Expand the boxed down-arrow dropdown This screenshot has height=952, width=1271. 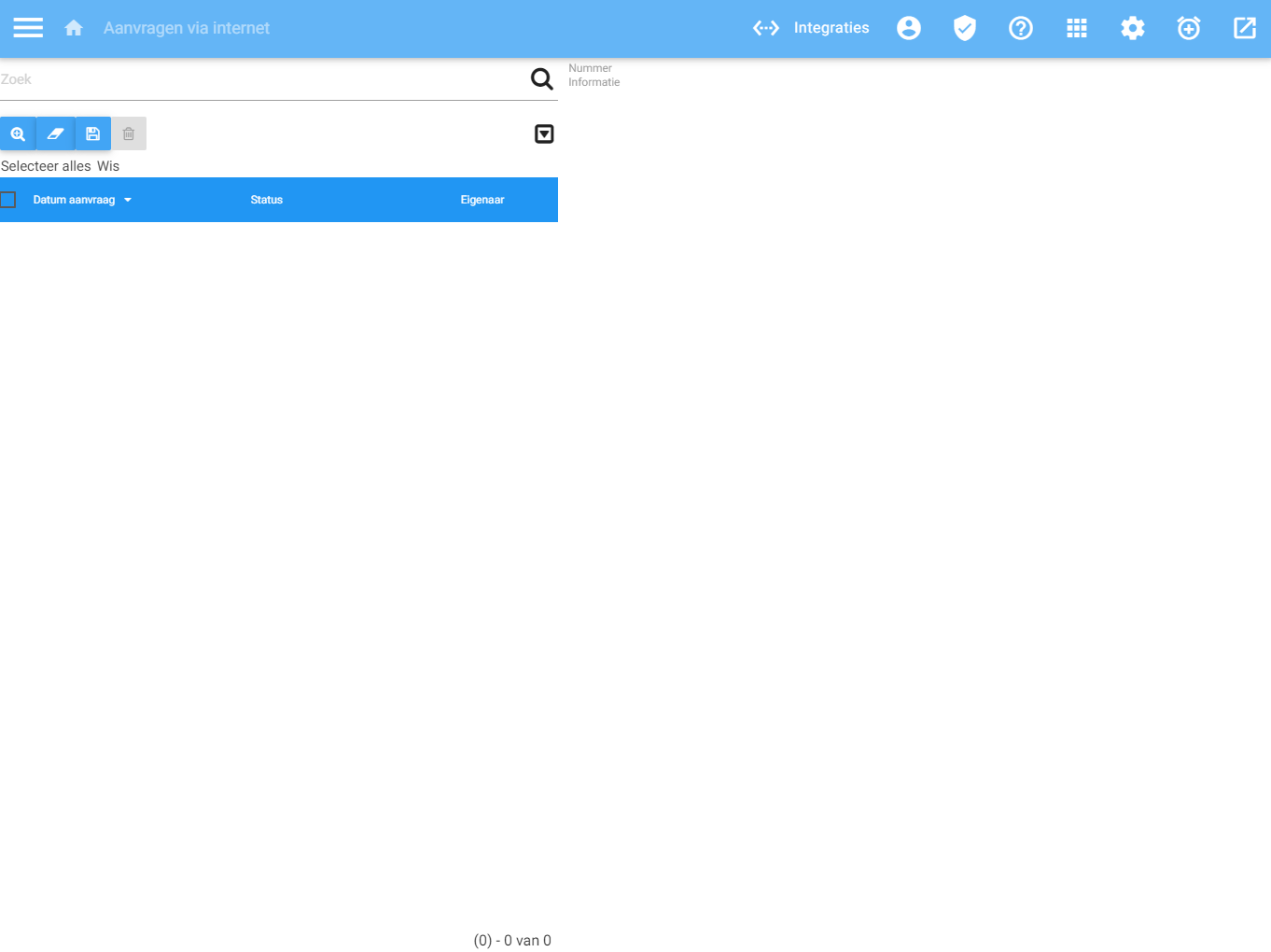(544, 134)
